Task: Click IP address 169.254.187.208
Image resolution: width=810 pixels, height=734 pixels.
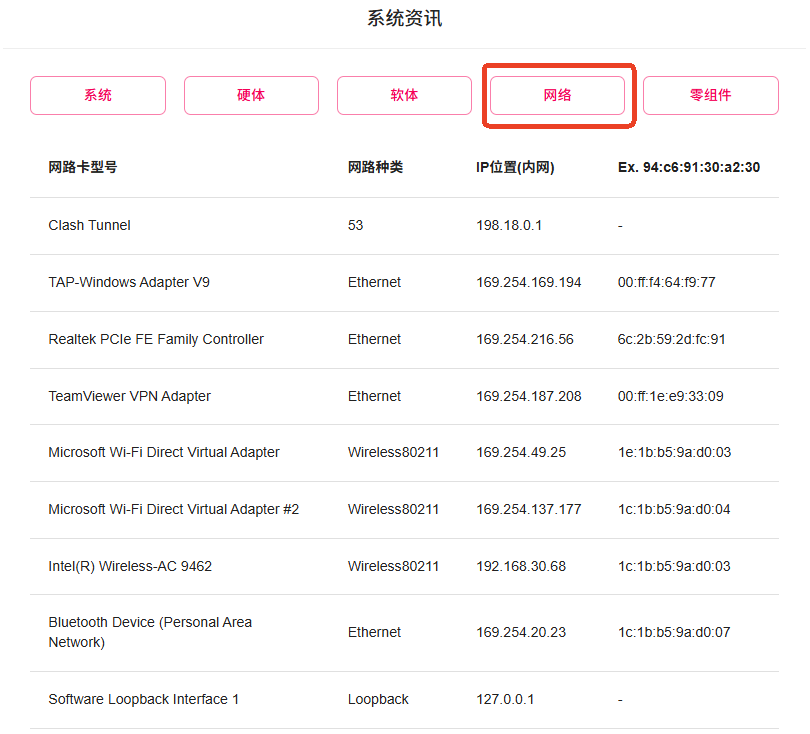Action: (528, 396)
